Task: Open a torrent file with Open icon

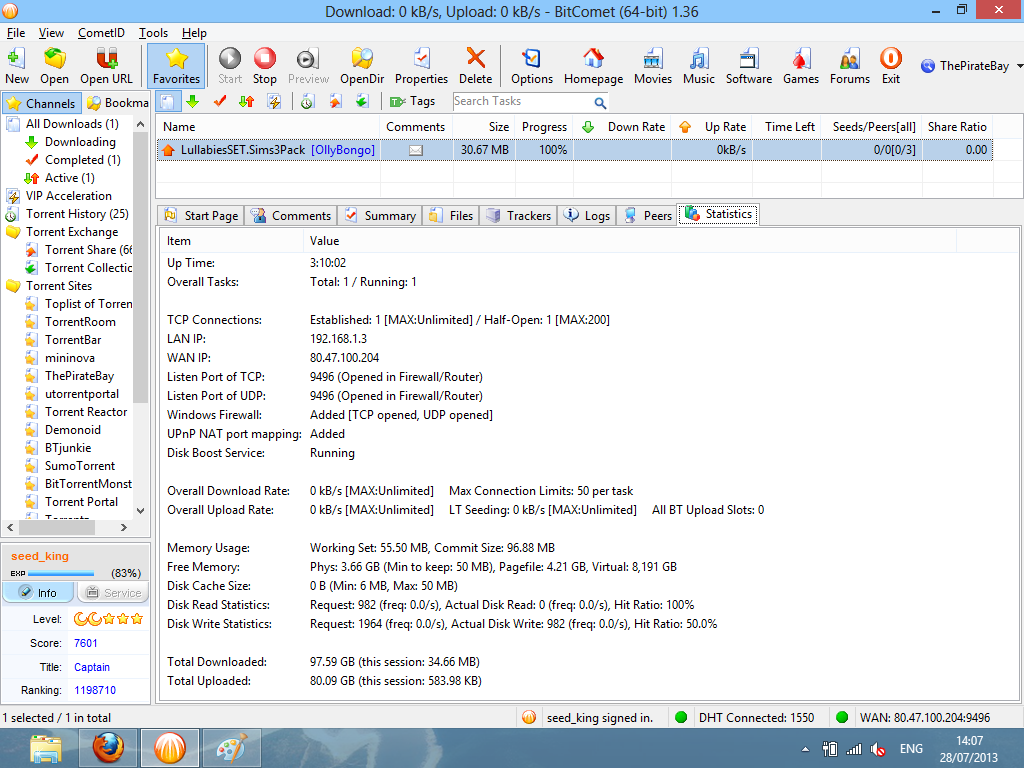Action: coord(54,65)
